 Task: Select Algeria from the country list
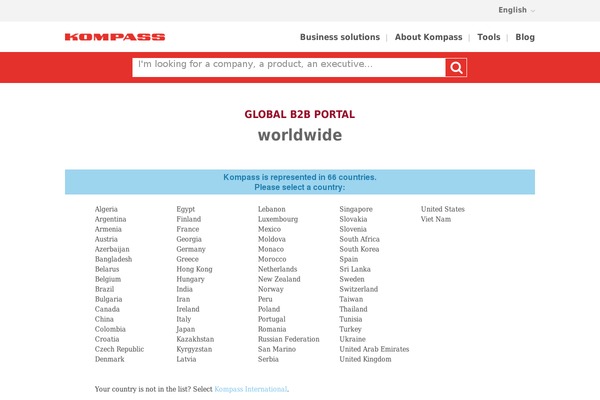point(106,209)
